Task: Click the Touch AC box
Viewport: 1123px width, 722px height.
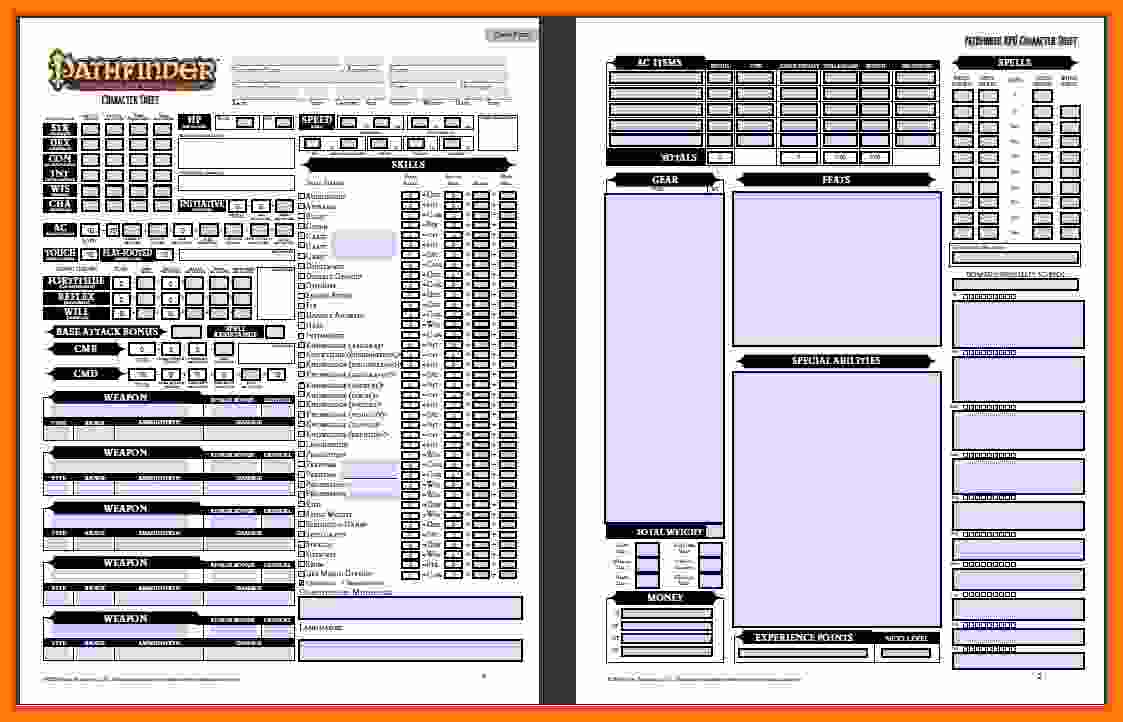Action: click(89, 254)
